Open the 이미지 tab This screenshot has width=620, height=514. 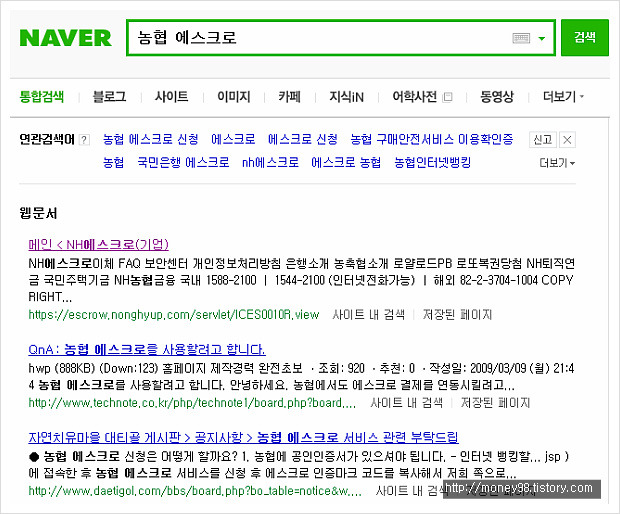coord(234,97)
